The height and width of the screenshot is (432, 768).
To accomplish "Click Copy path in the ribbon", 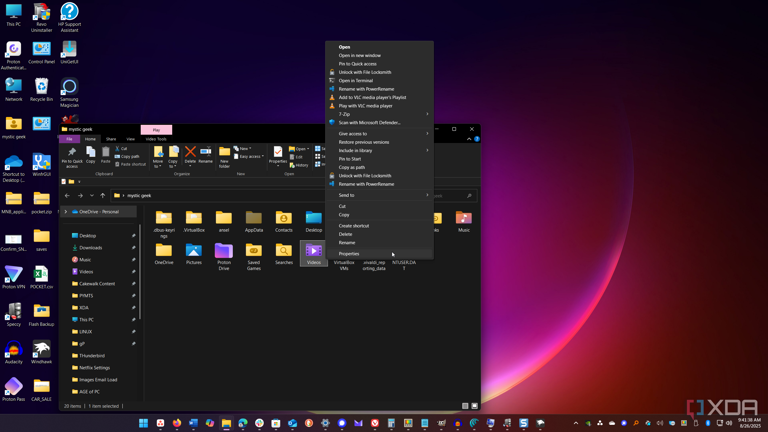I will (x=127, y=156).
